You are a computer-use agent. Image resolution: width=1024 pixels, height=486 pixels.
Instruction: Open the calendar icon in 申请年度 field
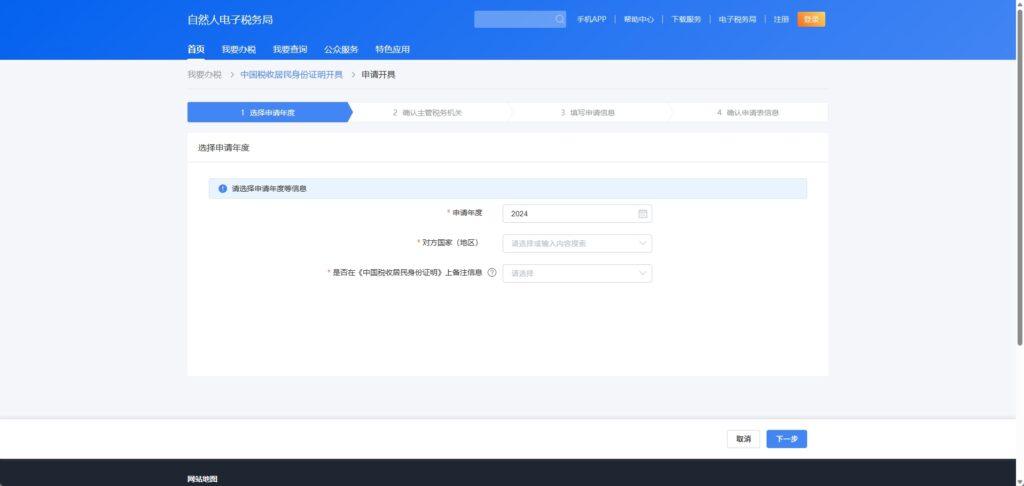(x=643, y=213)
